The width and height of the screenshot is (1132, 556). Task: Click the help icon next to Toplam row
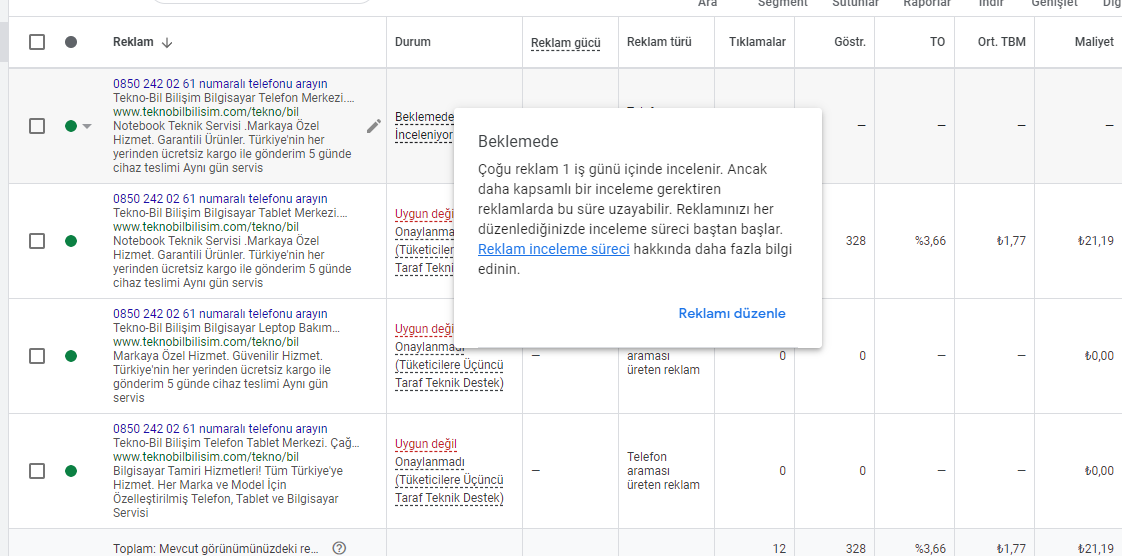coord(339,548)
